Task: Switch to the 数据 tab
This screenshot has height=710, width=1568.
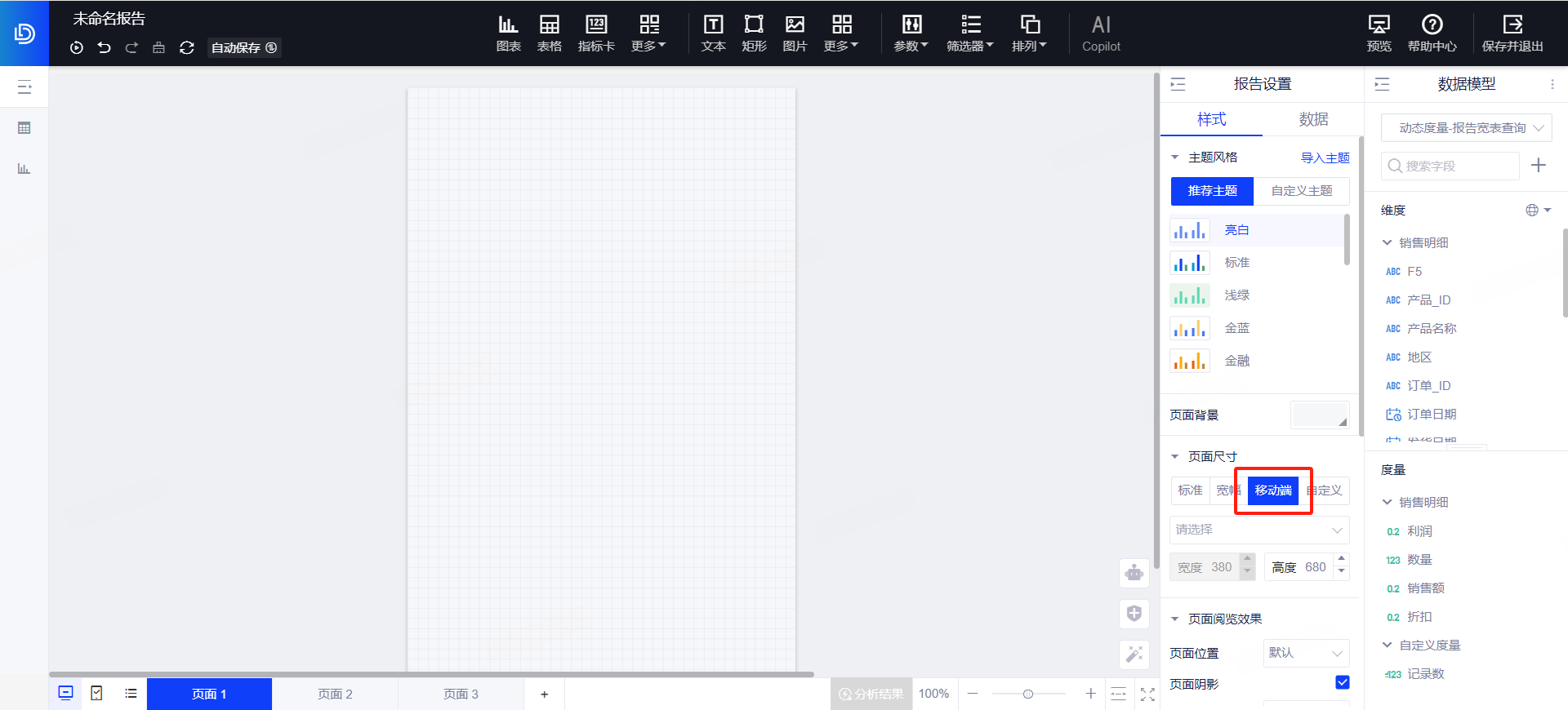Action: click(x=1313, y=119)
